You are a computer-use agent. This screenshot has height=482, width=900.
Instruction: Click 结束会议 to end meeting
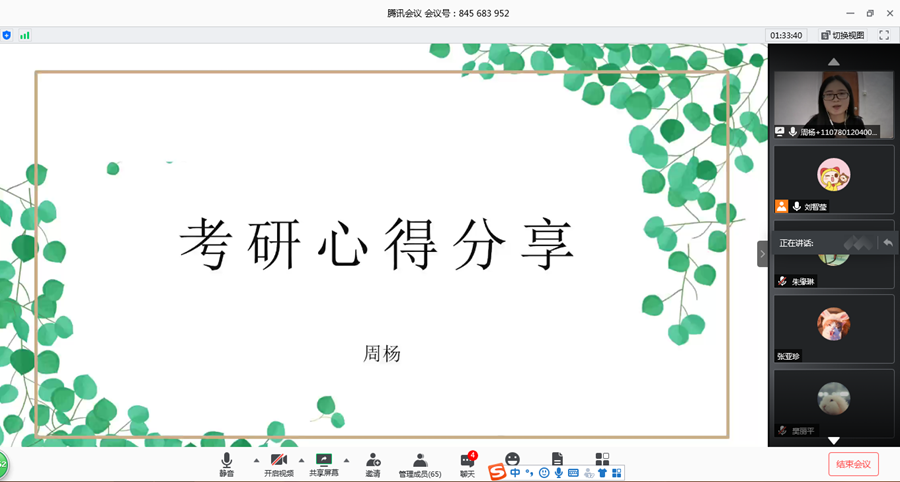(853, 464)
